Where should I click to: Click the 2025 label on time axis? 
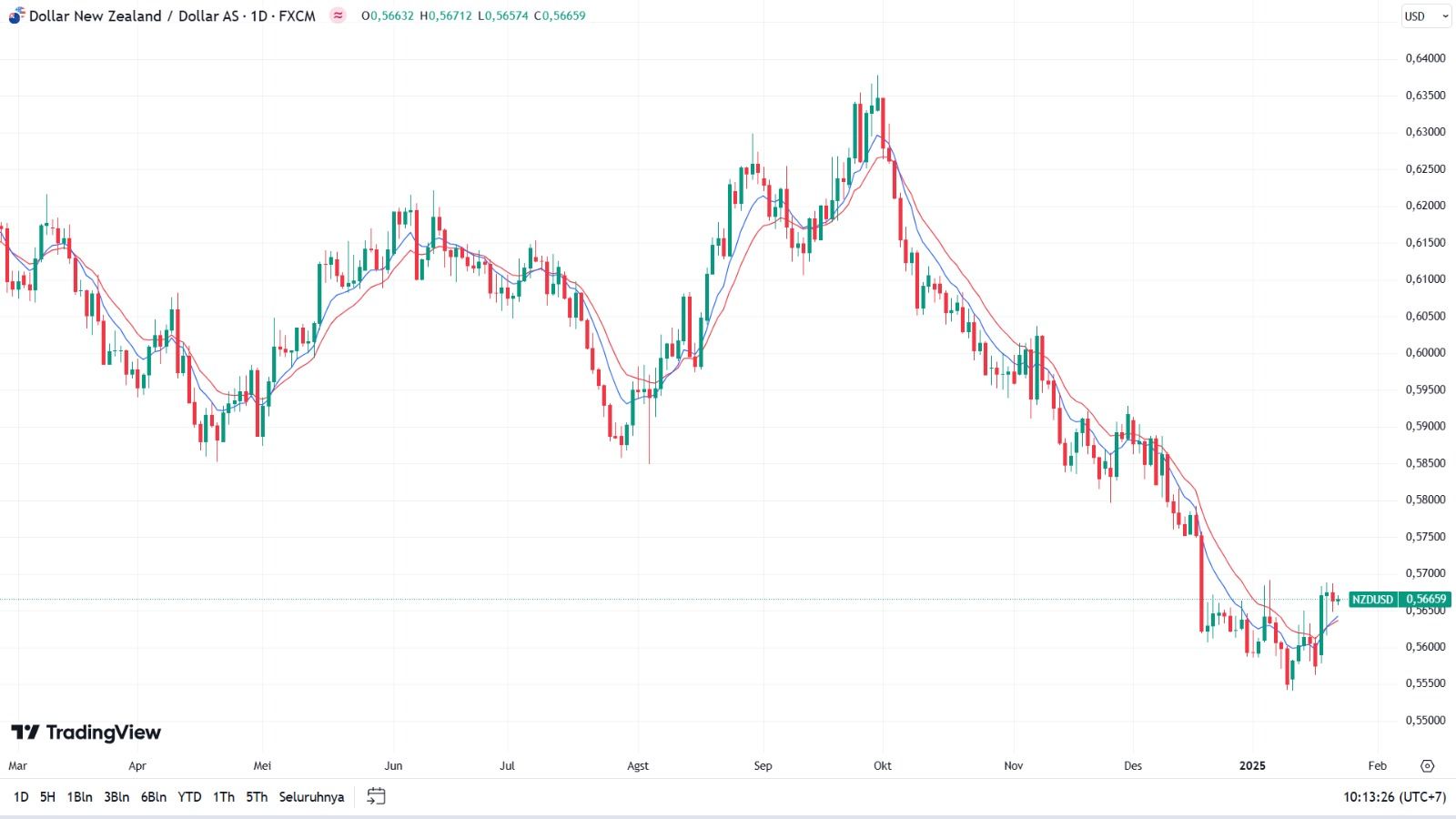[1252, 766]
